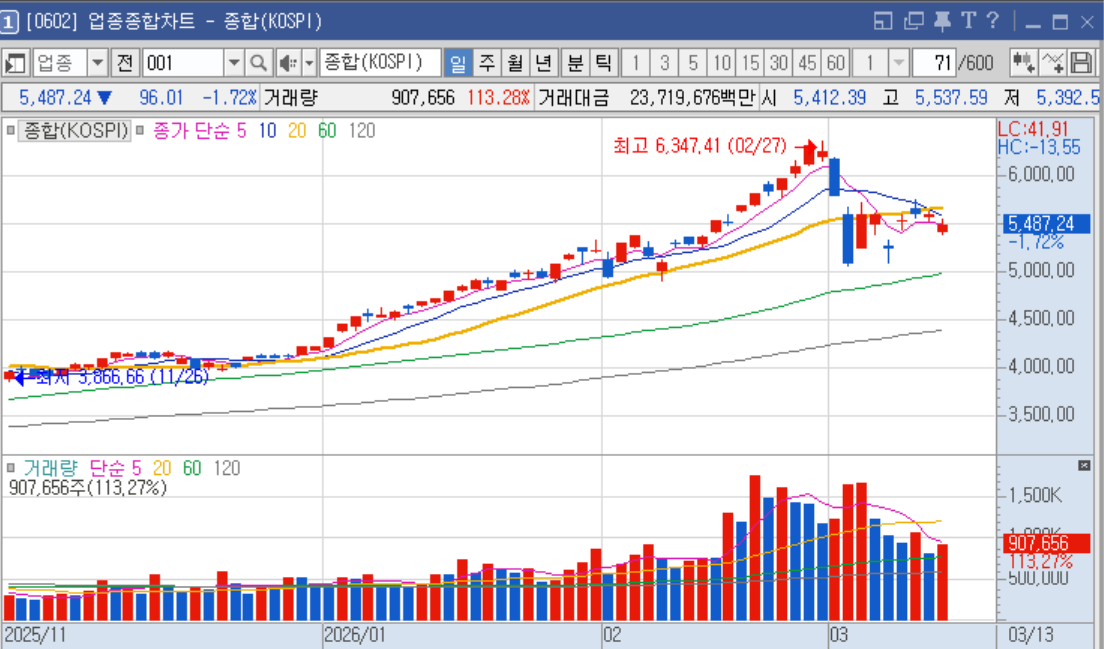
Task: Select the 틱 tick chart tab
Action: click(603, 63)
